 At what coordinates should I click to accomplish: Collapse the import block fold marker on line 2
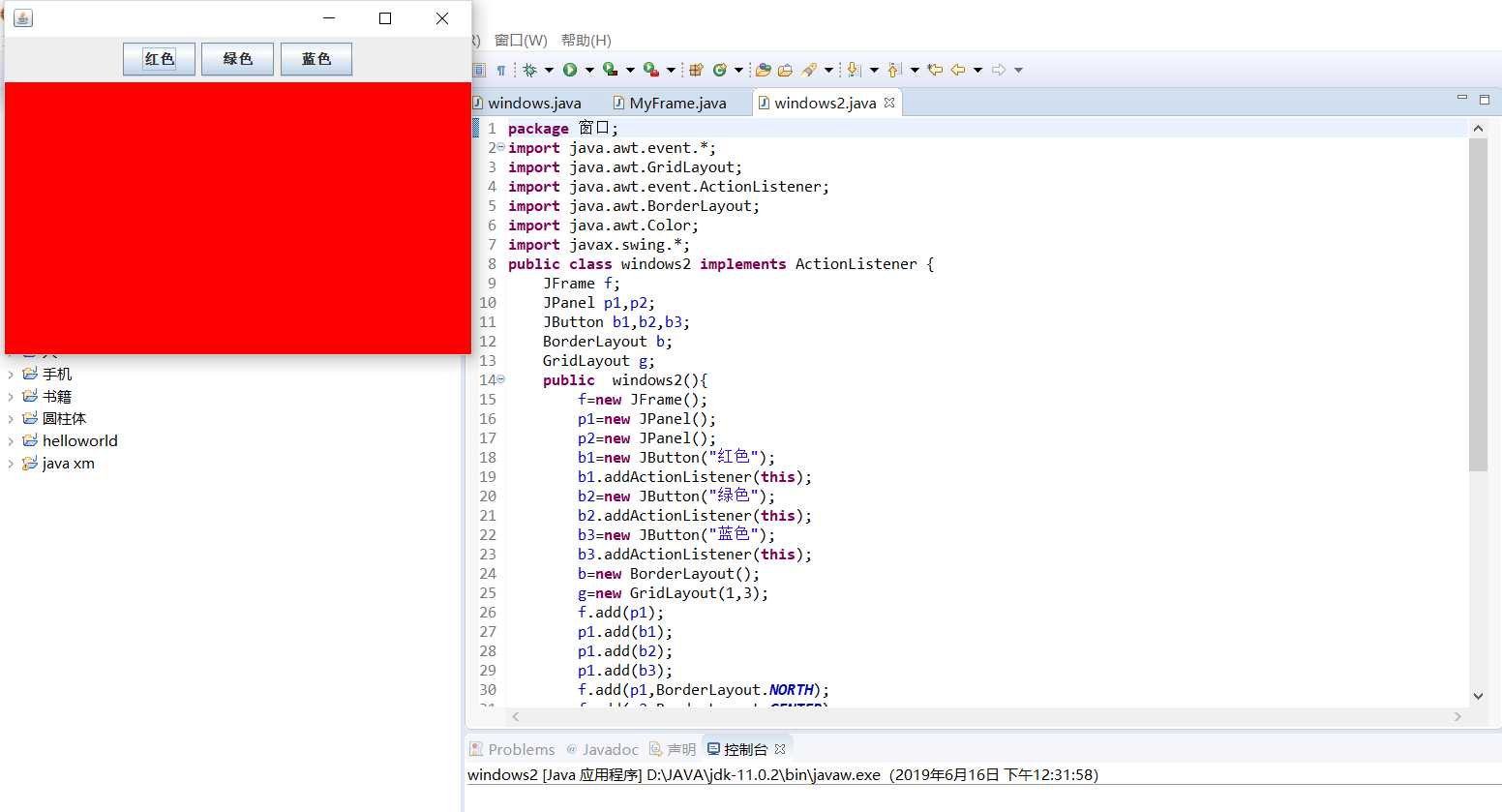coord(500,147)
